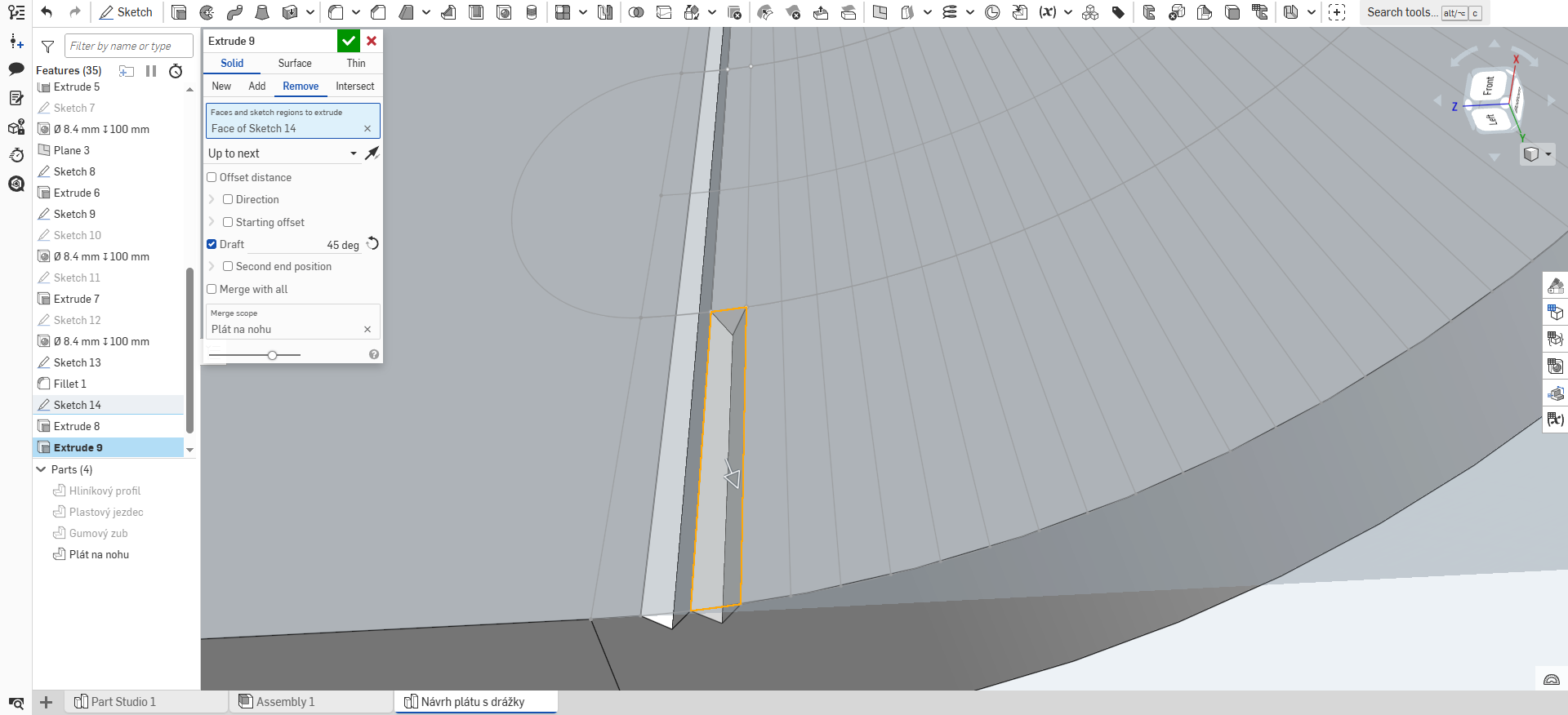
Task: Select the Add operation option
Action: coord(256,86)
